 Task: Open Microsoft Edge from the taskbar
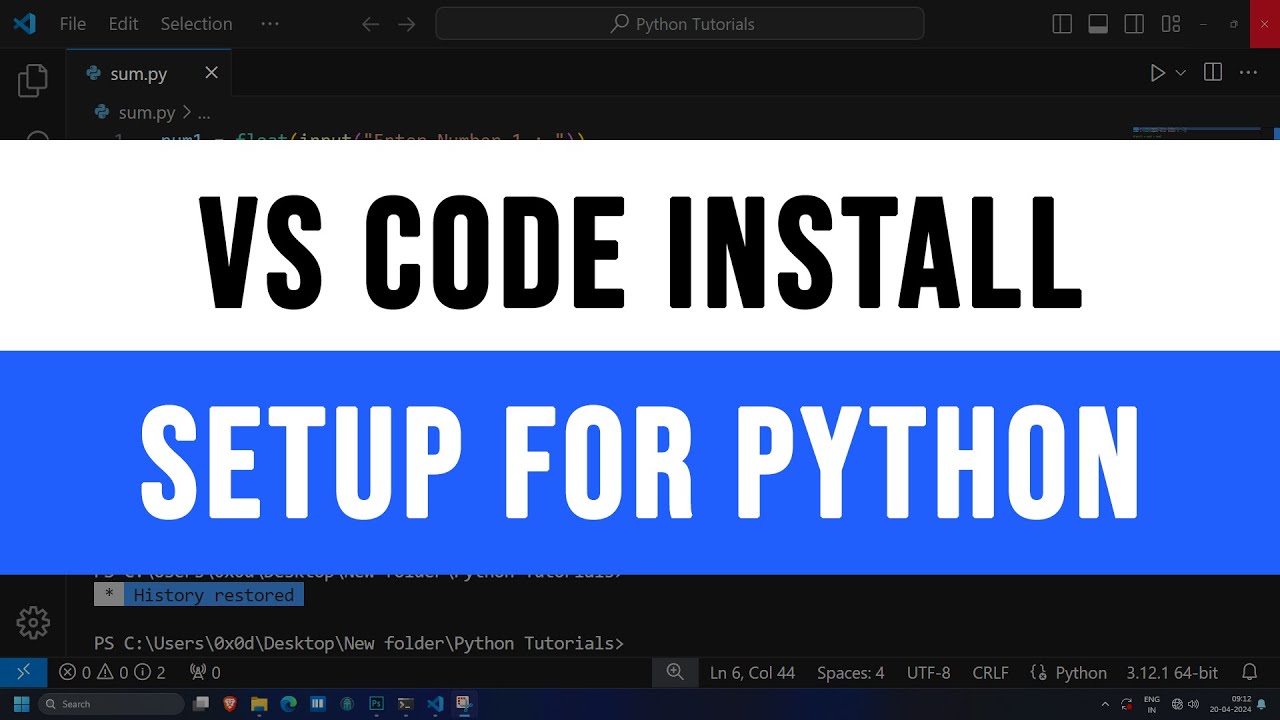pos(288,704)
